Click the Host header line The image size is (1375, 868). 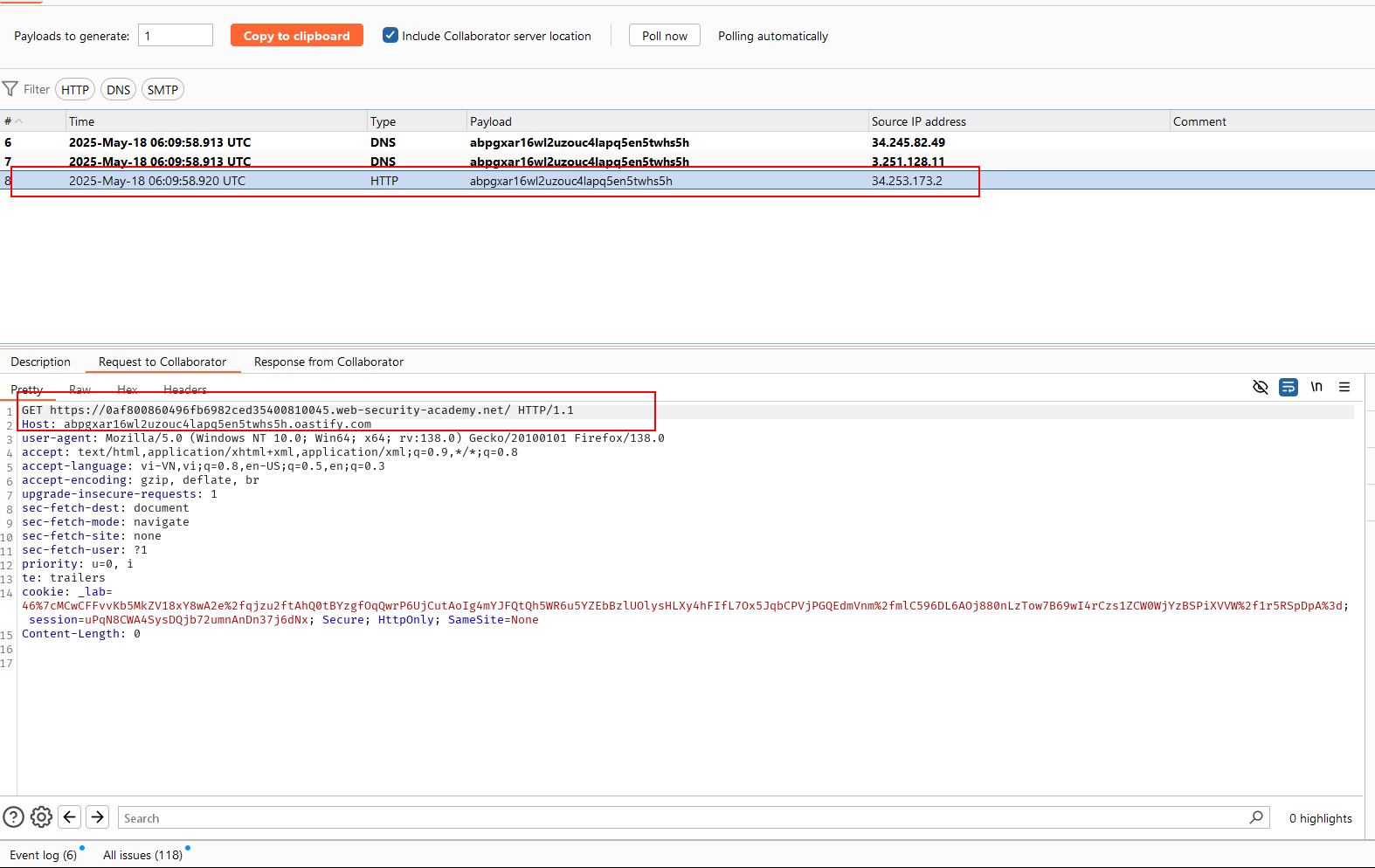coord(197,424)
